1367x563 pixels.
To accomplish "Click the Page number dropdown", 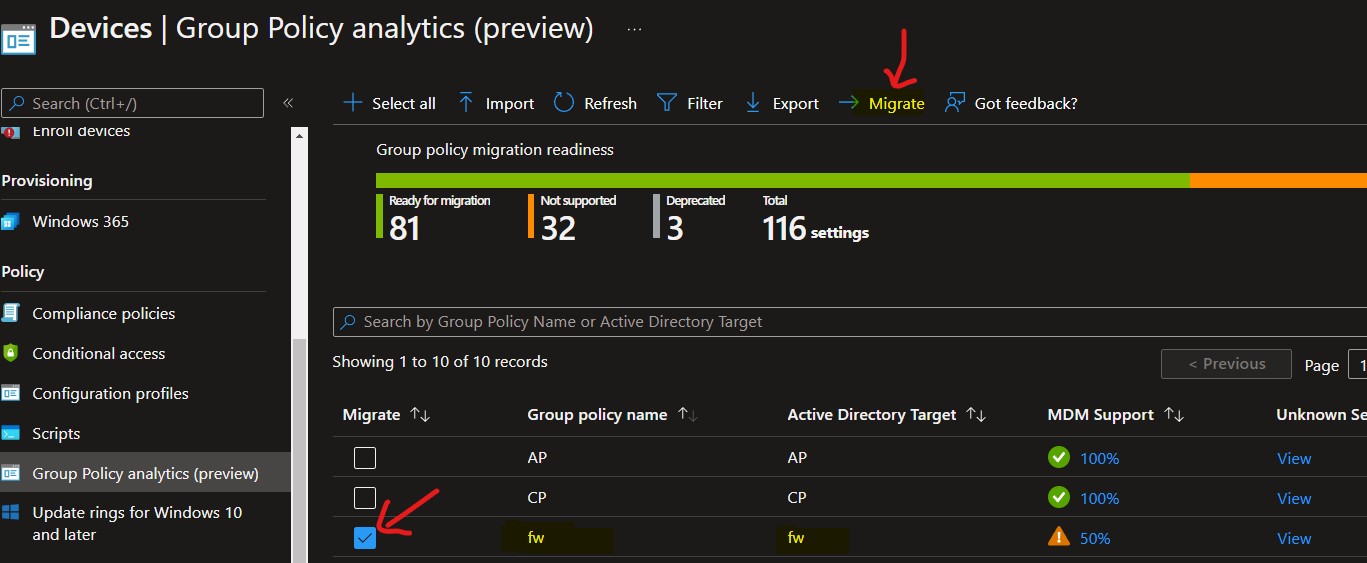I will coord(1358,365).
